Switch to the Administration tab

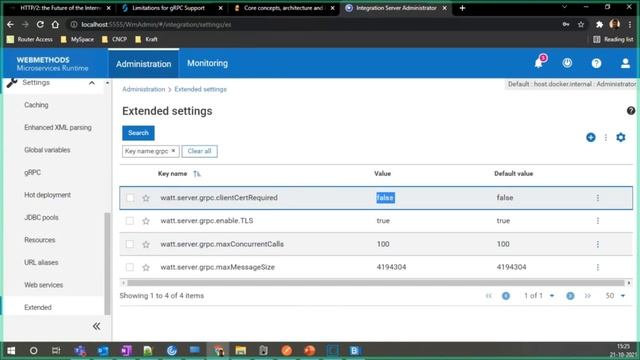click(x=143, y=64)
